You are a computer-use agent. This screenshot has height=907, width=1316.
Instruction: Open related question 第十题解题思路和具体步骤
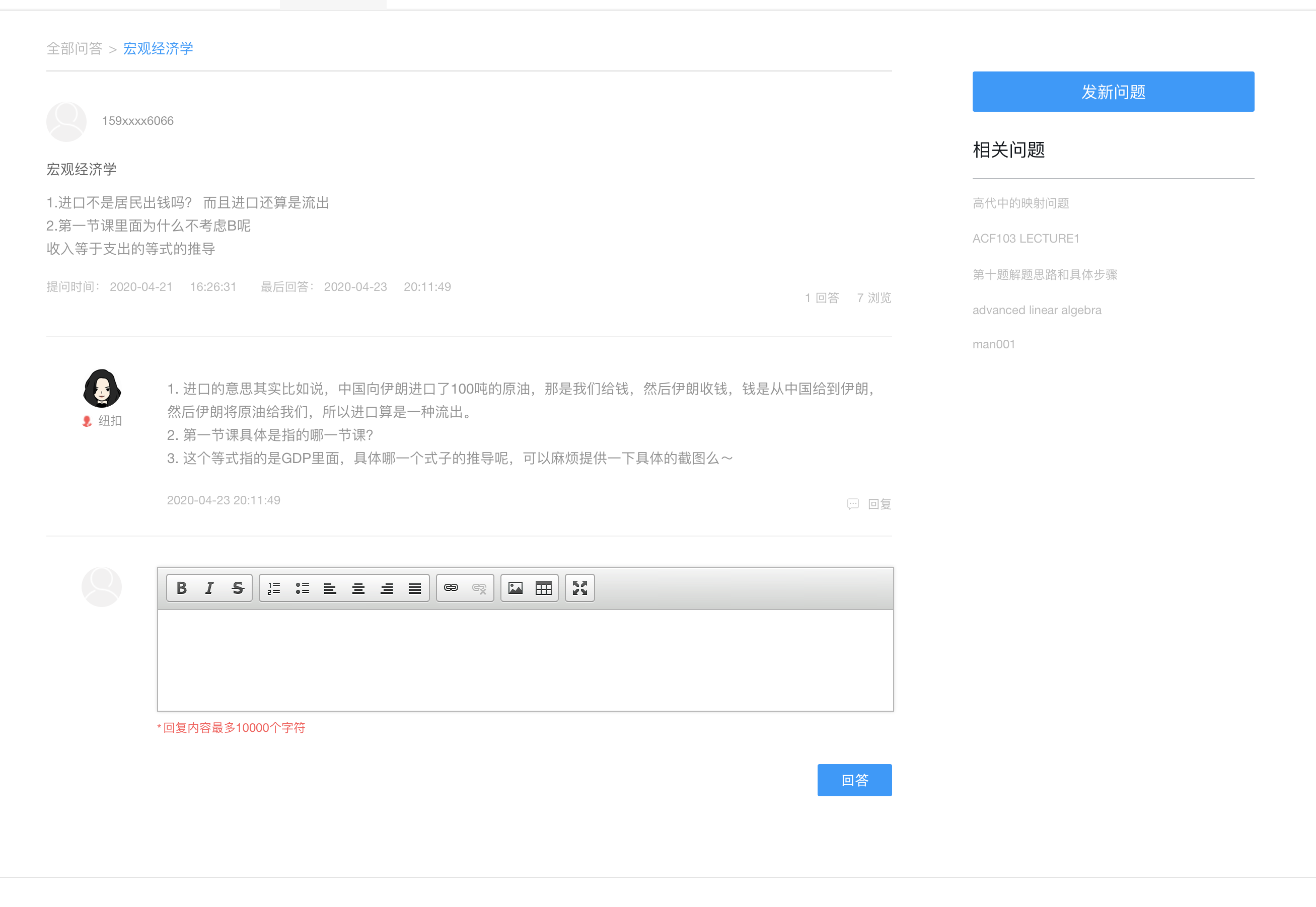[1045, 274]
